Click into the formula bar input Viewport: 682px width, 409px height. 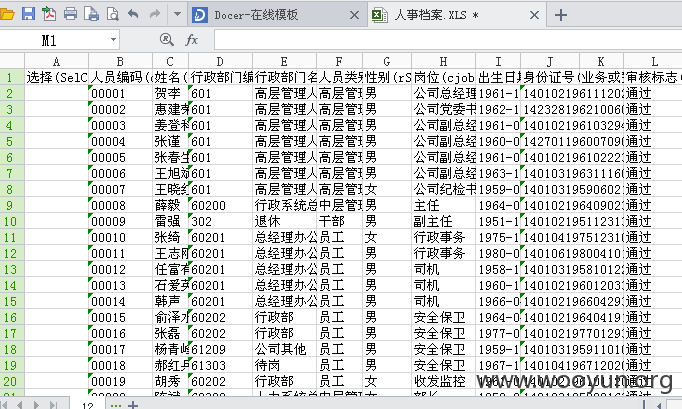coord(448,40)
